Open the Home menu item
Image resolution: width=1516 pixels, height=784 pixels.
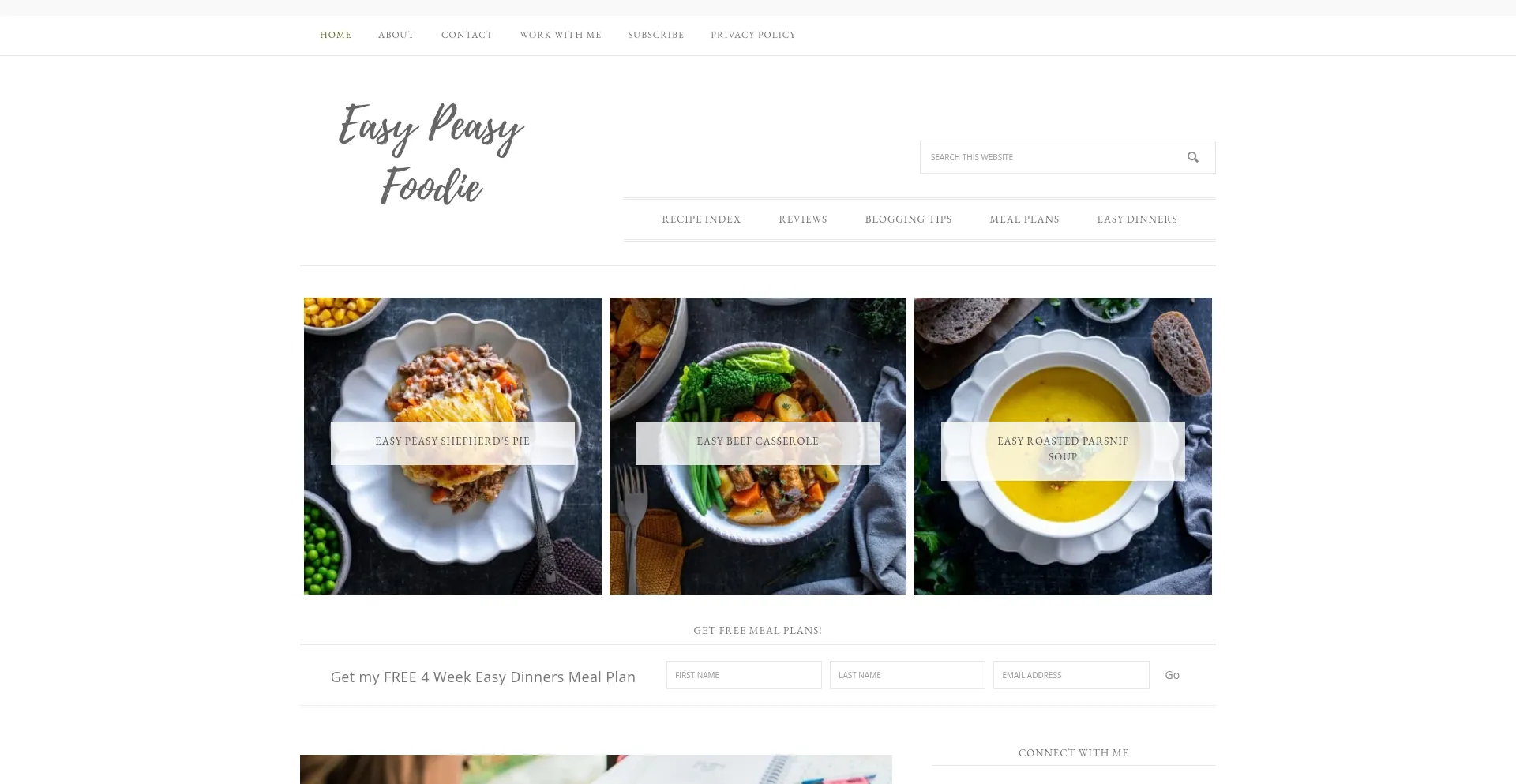[336, 35]
